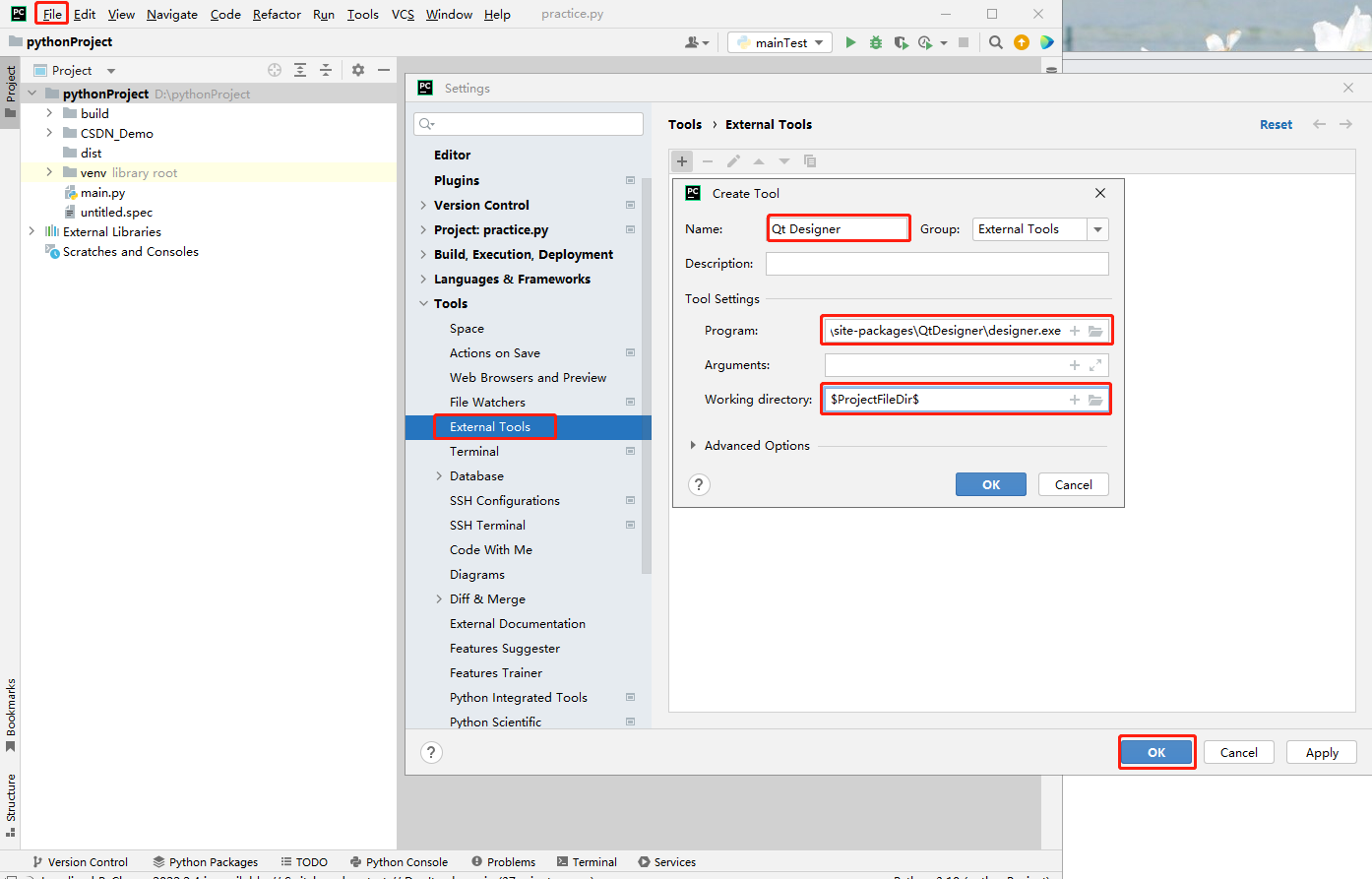Click the Name field with Qt Designer
The width and height of the screenshot is (1372, 879).
point(839,229)
